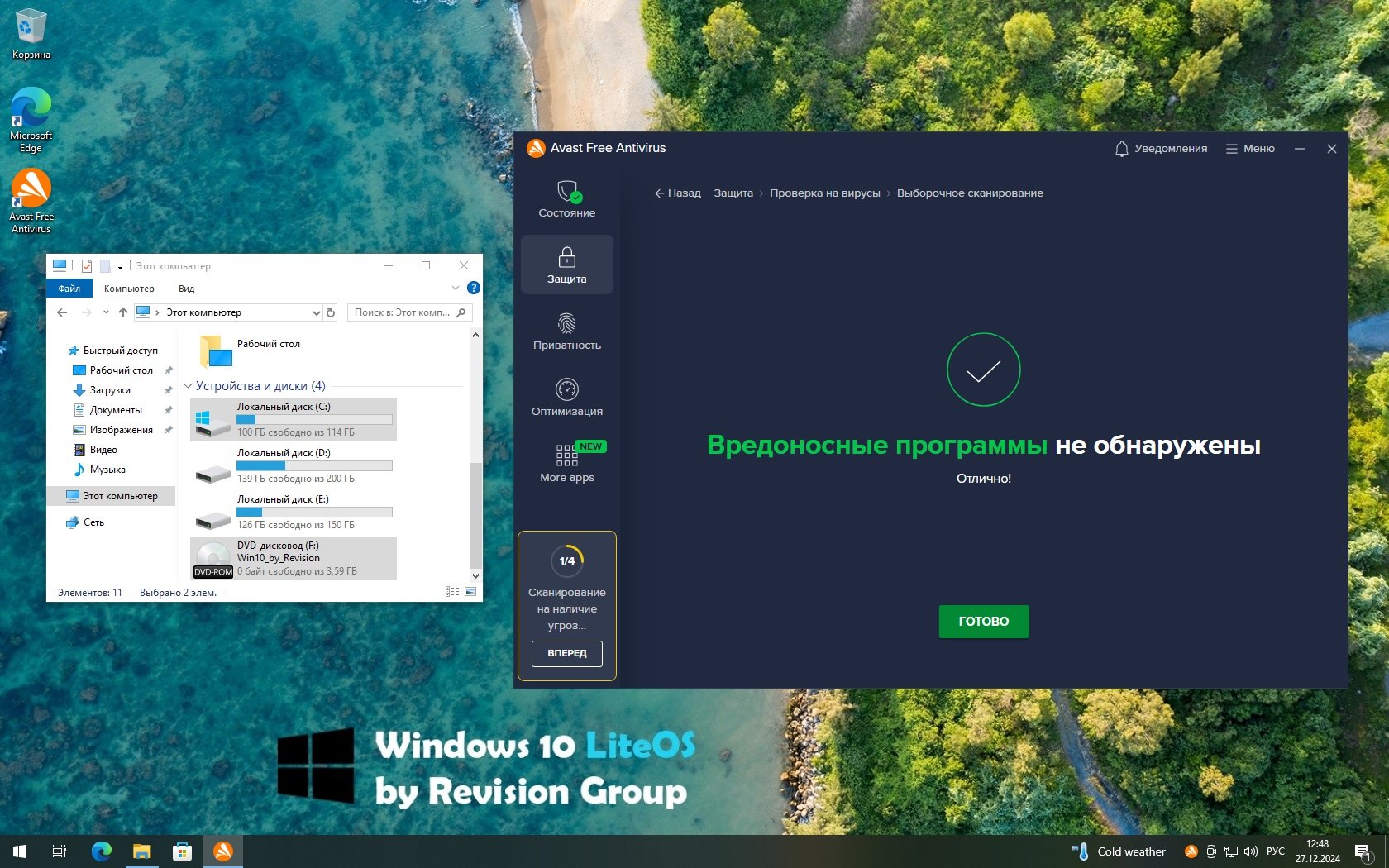This screenshot has width=1389, height=868.
Task: Click the Avast icon in the system tray
Action: (x=1191, y=851)
